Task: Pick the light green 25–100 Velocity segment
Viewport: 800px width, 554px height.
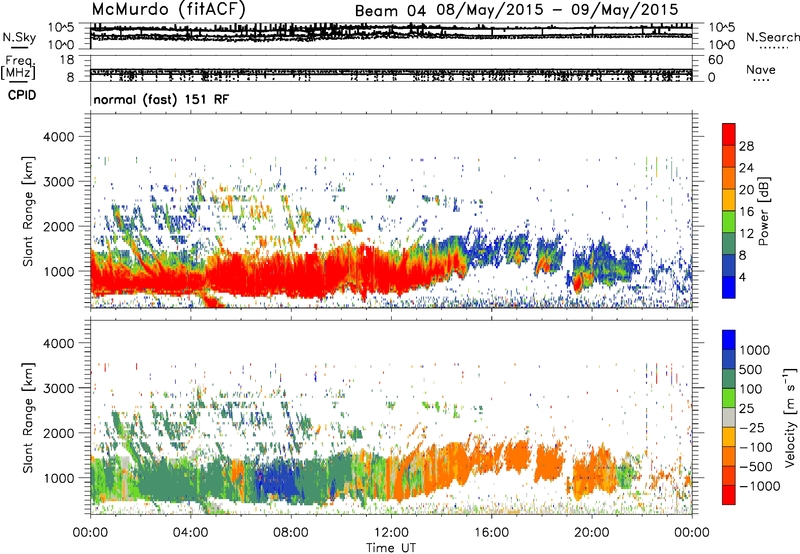Action: [x=729, y=398]
